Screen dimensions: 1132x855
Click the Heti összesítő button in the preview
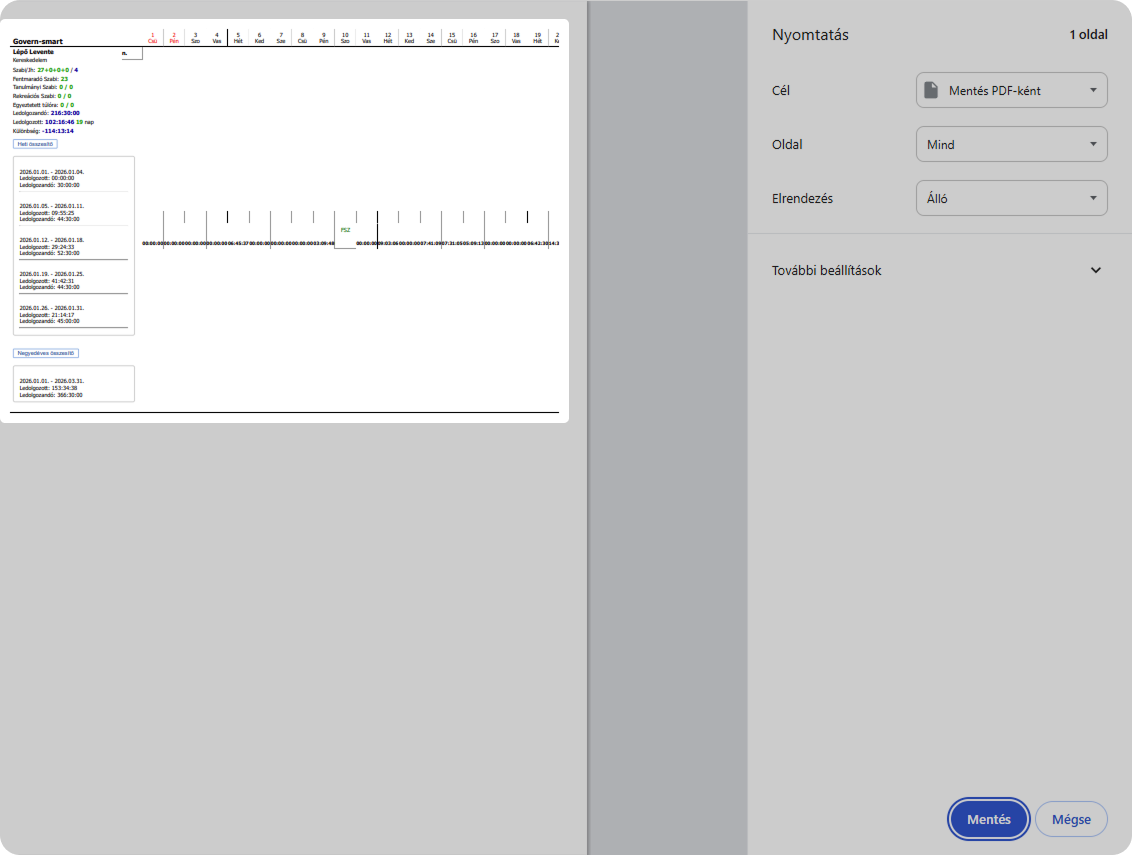point(35,144)
